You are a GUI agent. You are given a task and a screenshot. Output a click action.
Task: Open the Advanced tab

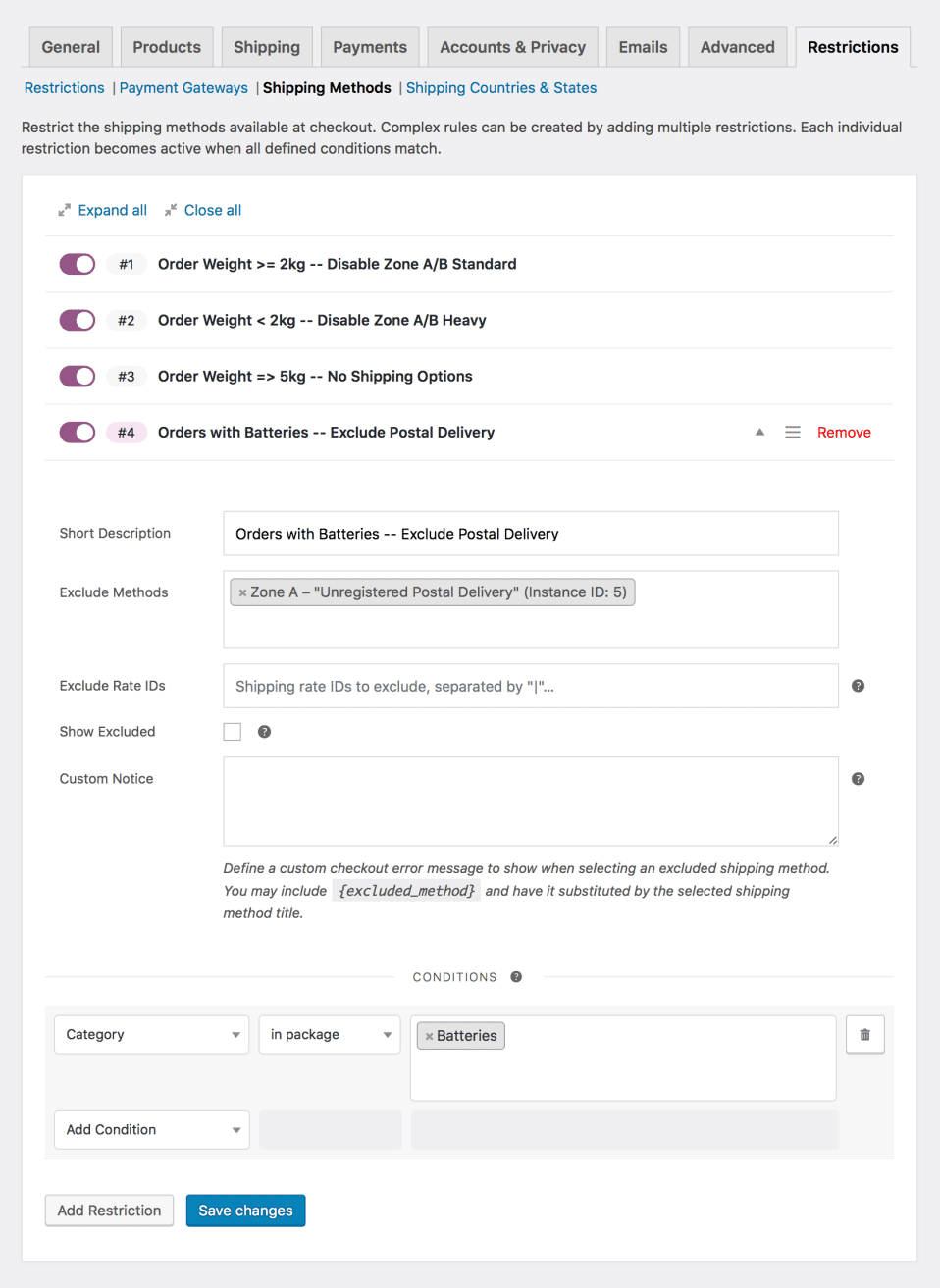click(737, 47)
